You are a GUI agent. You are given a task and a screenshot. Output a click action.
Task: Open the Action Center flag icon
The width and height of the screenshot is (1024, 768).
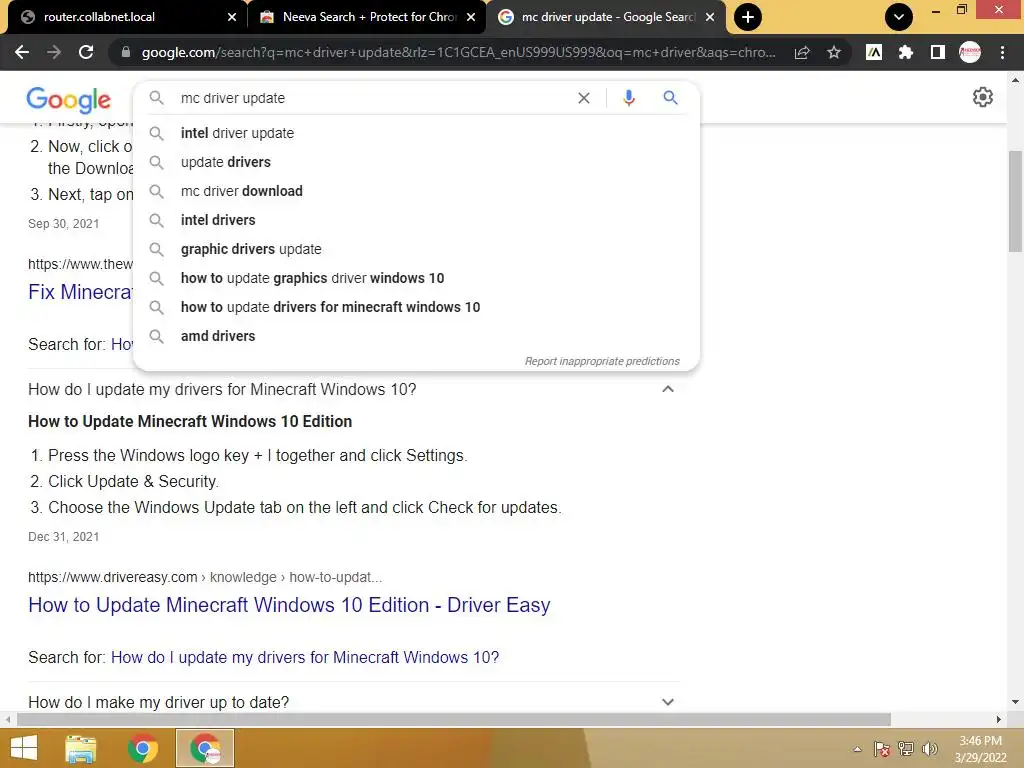tap(881, 749)
